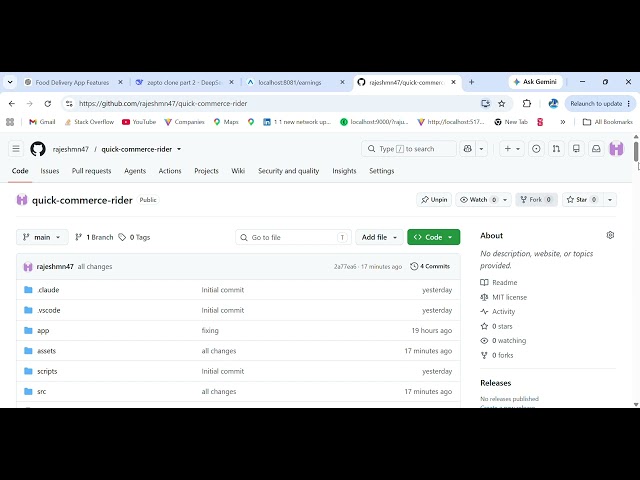Open the Wiki tab
The height and width of the screenshot is (480, 640).
tap(238, 171)
